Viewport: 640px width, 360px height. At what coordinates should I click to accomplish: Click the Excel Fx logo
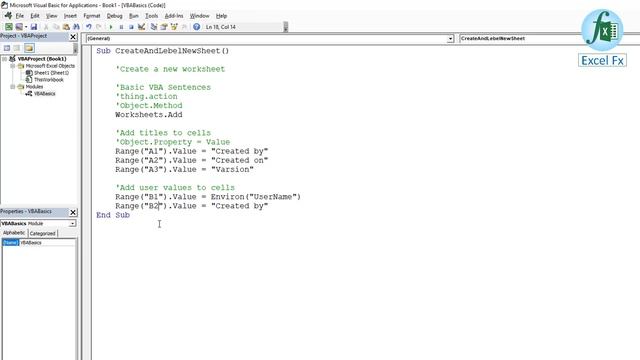coord(602,39)
